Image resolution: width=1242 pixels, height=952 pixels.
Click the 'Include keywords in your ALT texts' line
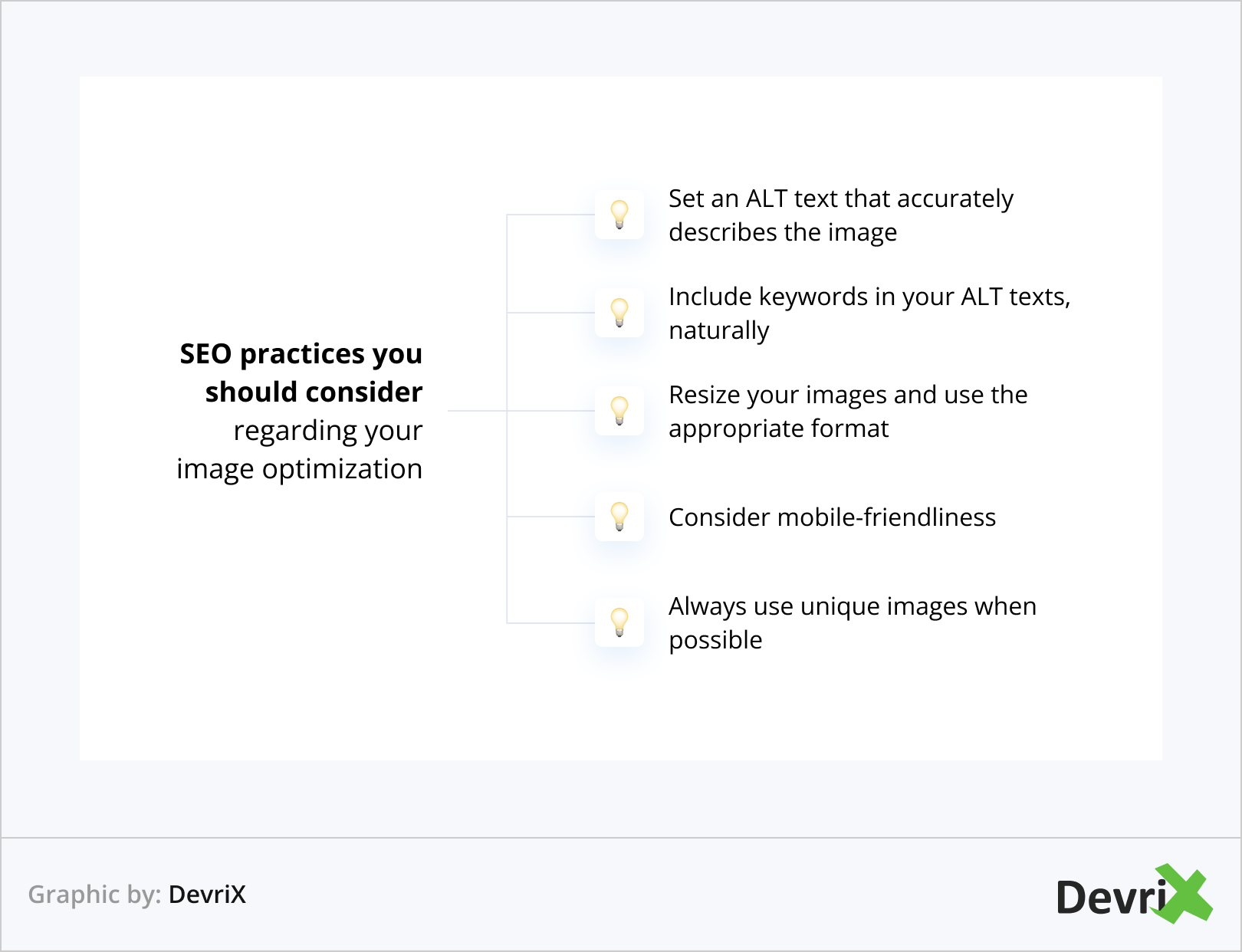click(x=869, y=297)
